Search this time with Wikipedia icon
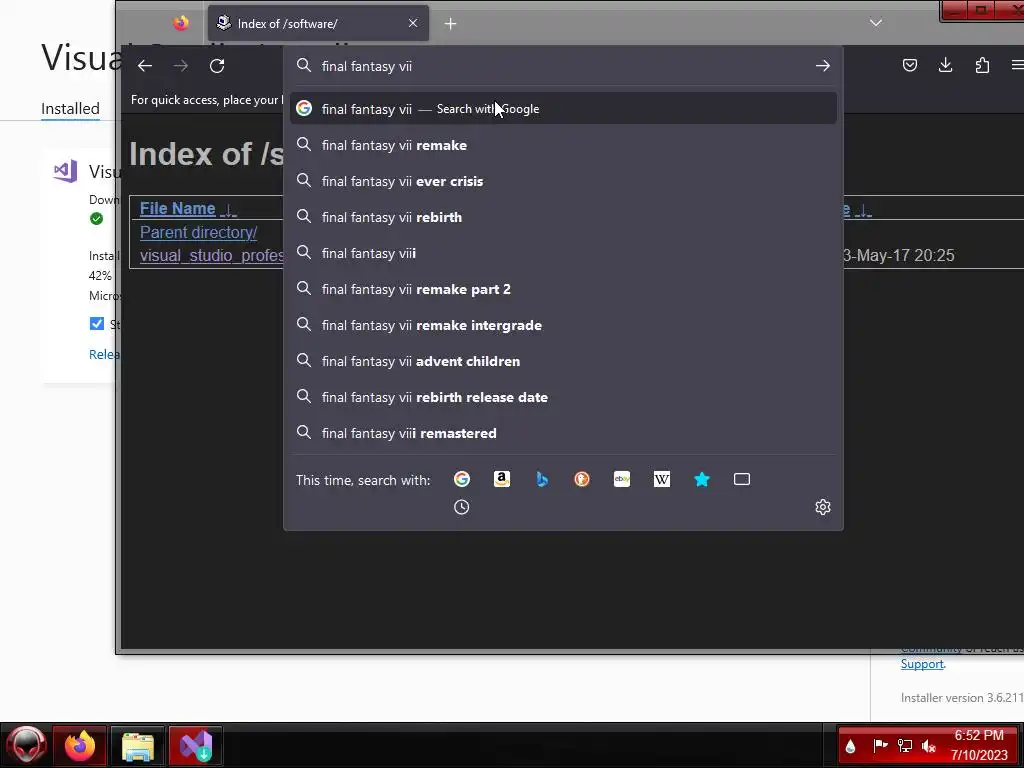Viewport: 1024px width, 768px height. [x=662, y=479]
